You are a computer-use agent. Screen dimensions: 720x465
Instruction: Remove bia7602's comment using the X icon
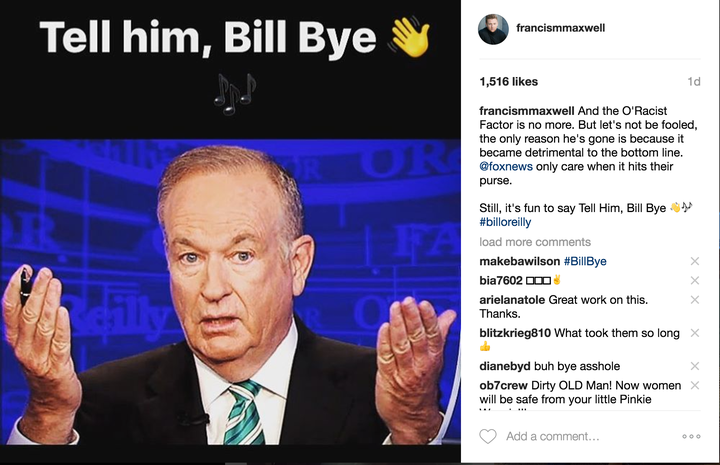click(695, 280)
